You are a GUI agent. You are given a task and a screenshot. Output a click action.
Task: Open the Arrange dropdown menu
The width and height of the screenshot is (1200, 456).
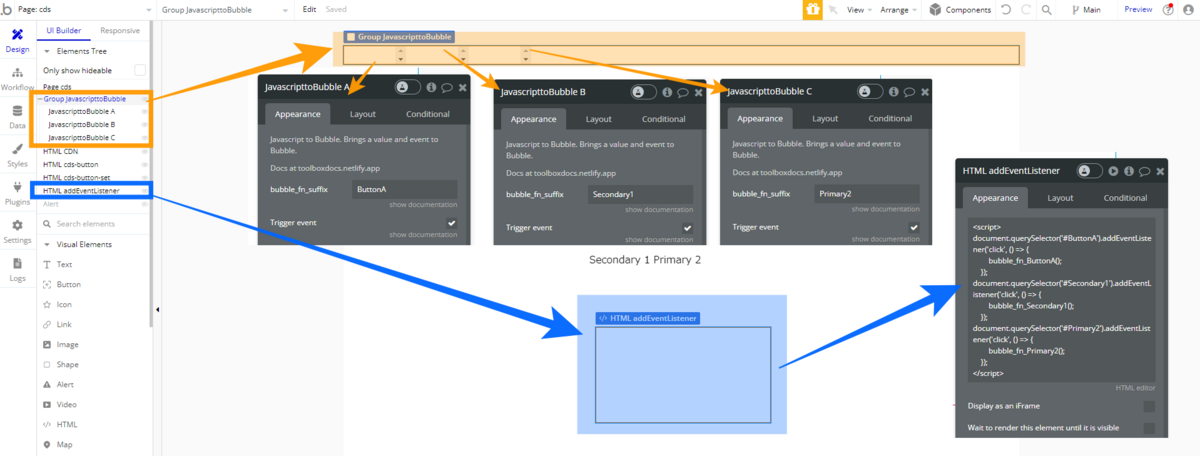tap(898, 9)
